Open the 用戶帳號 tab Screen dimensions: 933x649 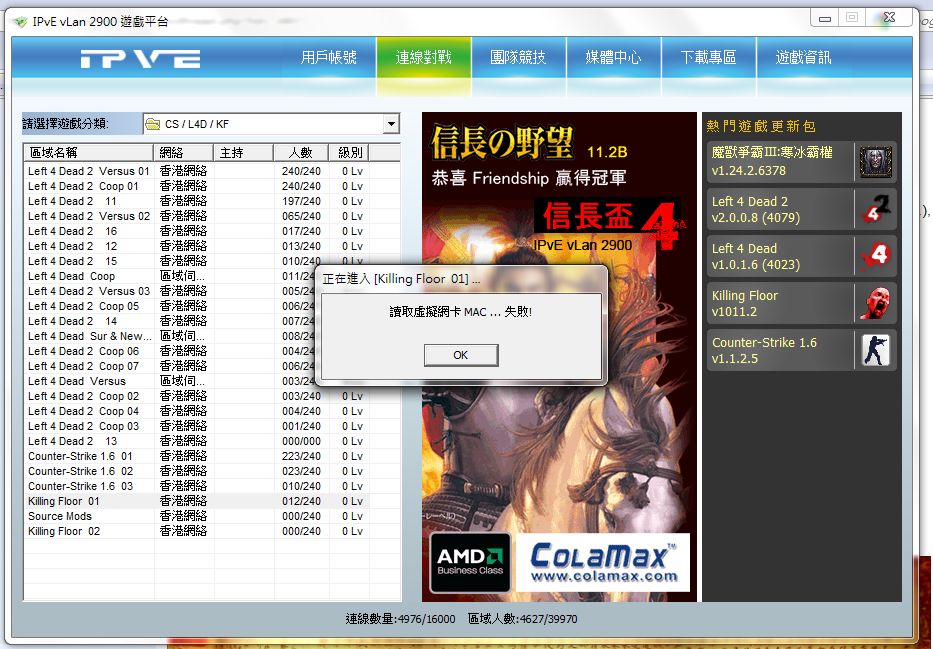coord(328,58)
